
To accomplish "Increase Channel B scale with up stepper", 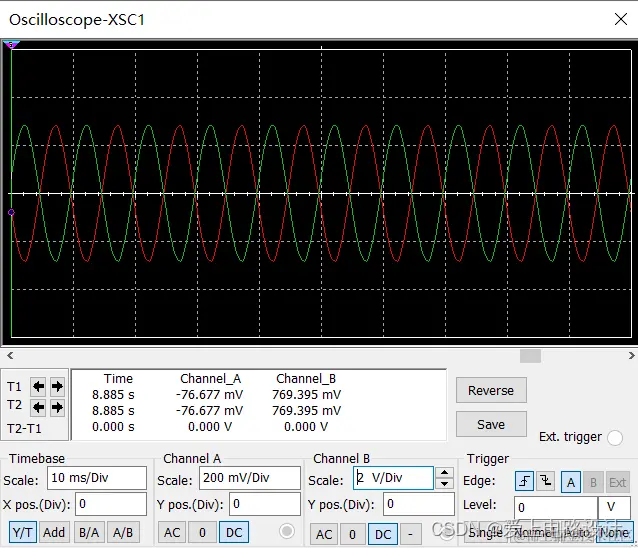I will [444, 473].
